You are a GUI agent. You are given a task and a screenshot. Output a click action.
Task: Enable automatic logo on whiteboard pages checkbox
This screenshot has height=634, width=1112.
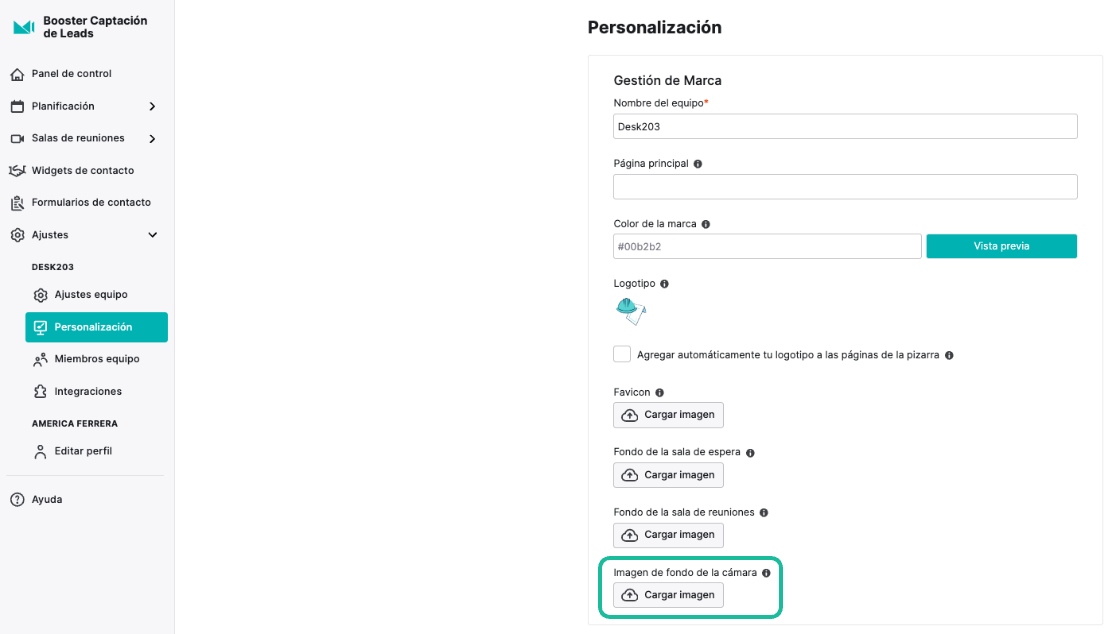622,354
